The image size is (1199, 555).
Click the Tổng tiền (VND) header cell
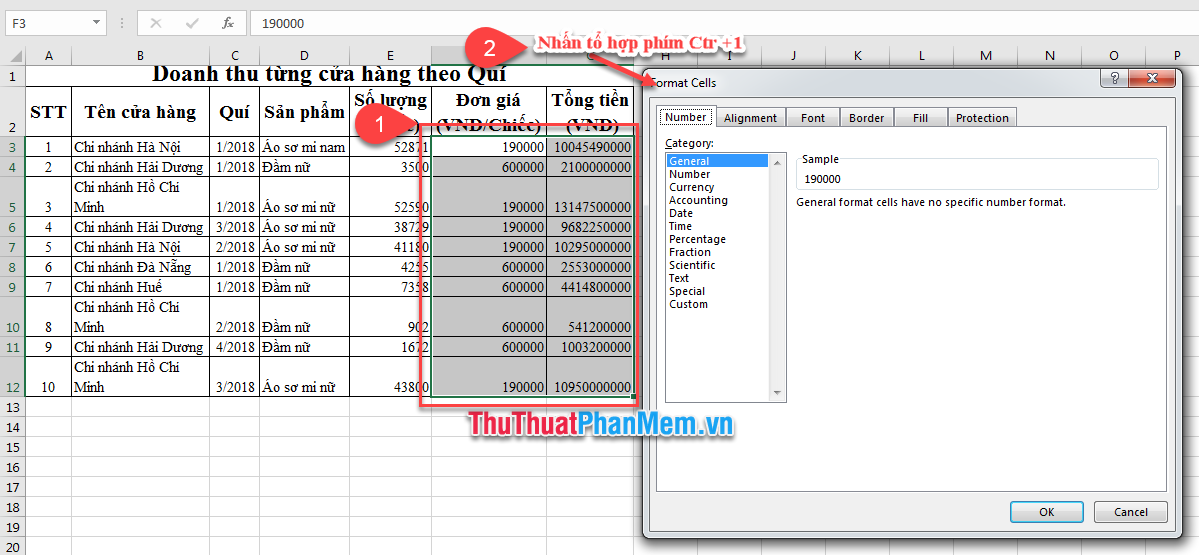tap(590, 112)
